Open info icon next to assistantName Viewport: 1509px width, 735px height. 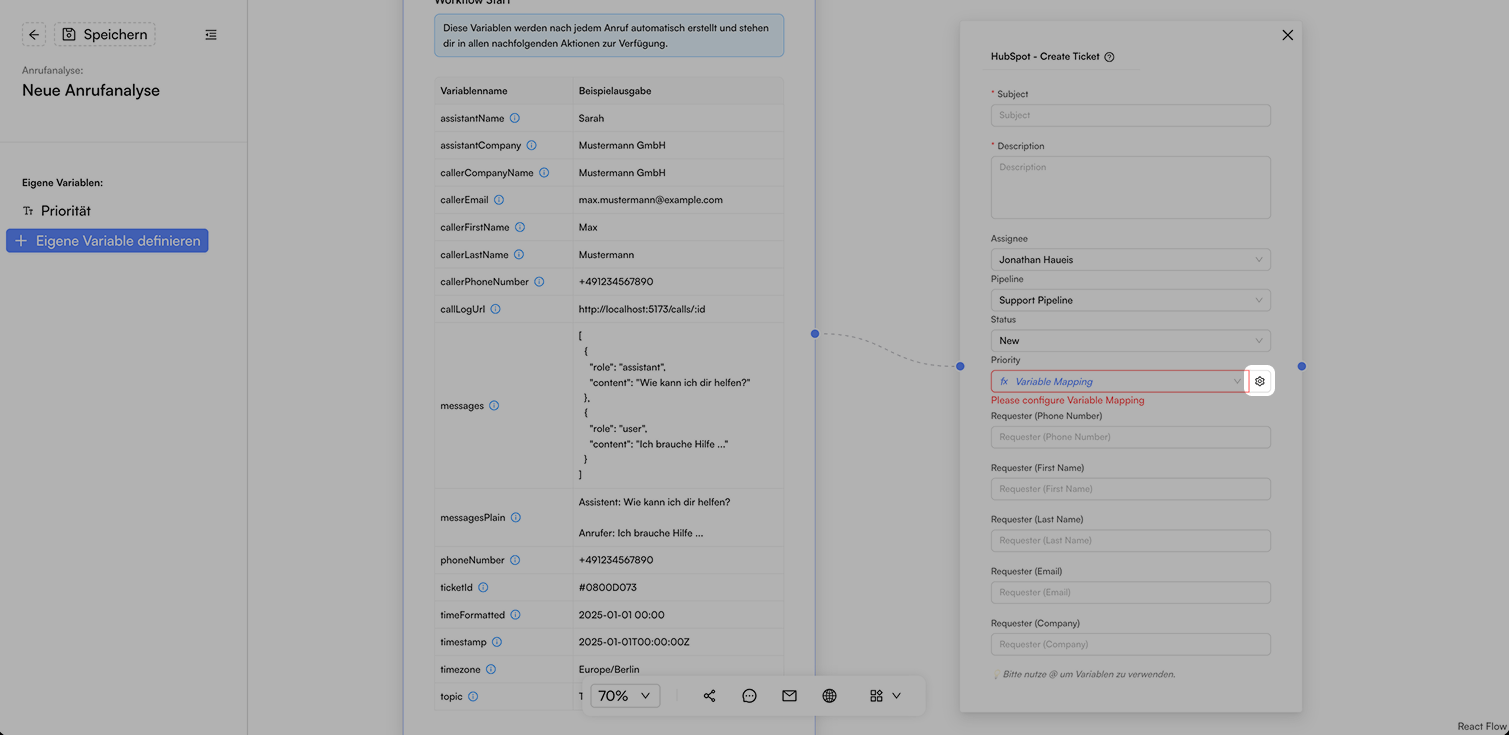coord(515,118)
